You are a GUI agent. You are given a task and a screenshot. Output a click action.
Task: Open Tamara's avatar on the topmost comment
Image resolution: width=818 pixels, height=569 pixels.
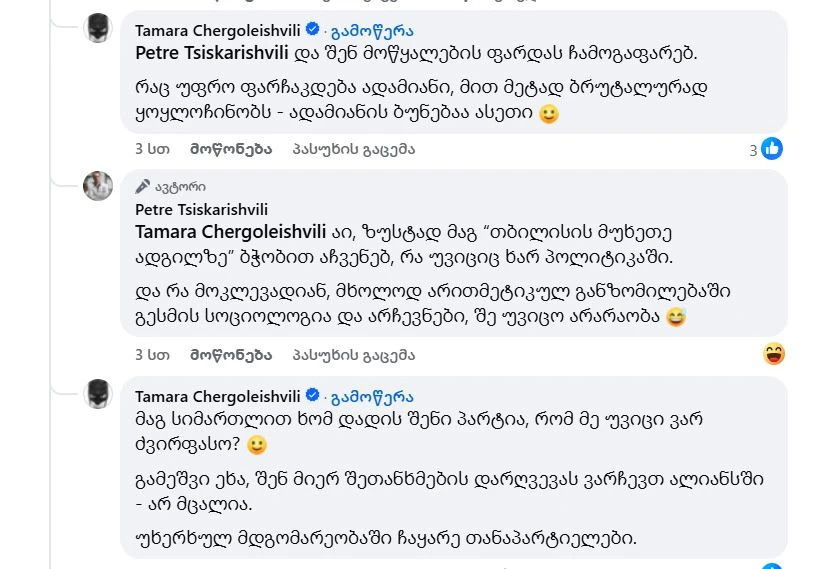98,28
